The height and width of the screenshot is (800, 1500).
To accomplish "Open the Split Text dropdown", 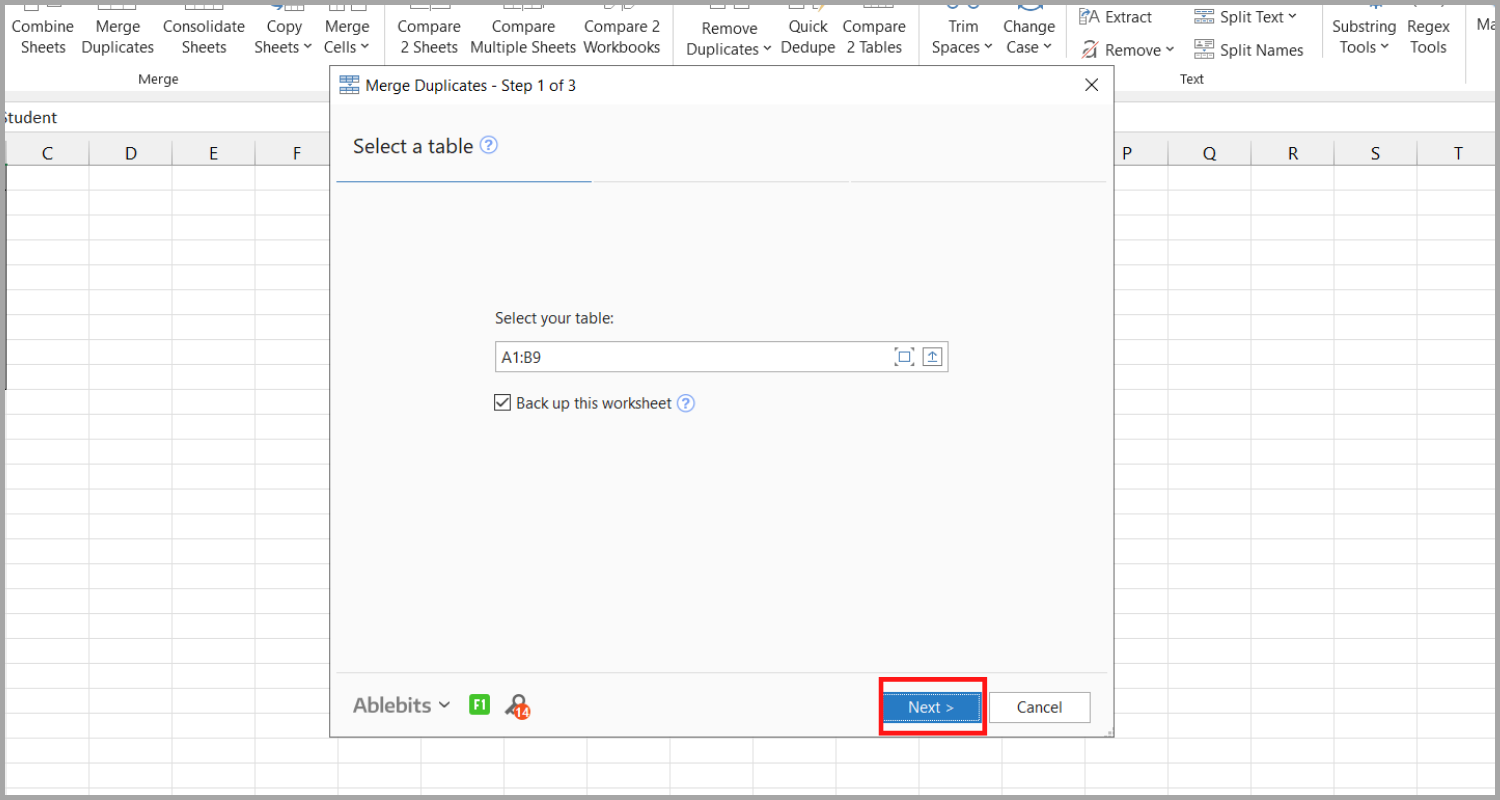I will (1246, 17).
